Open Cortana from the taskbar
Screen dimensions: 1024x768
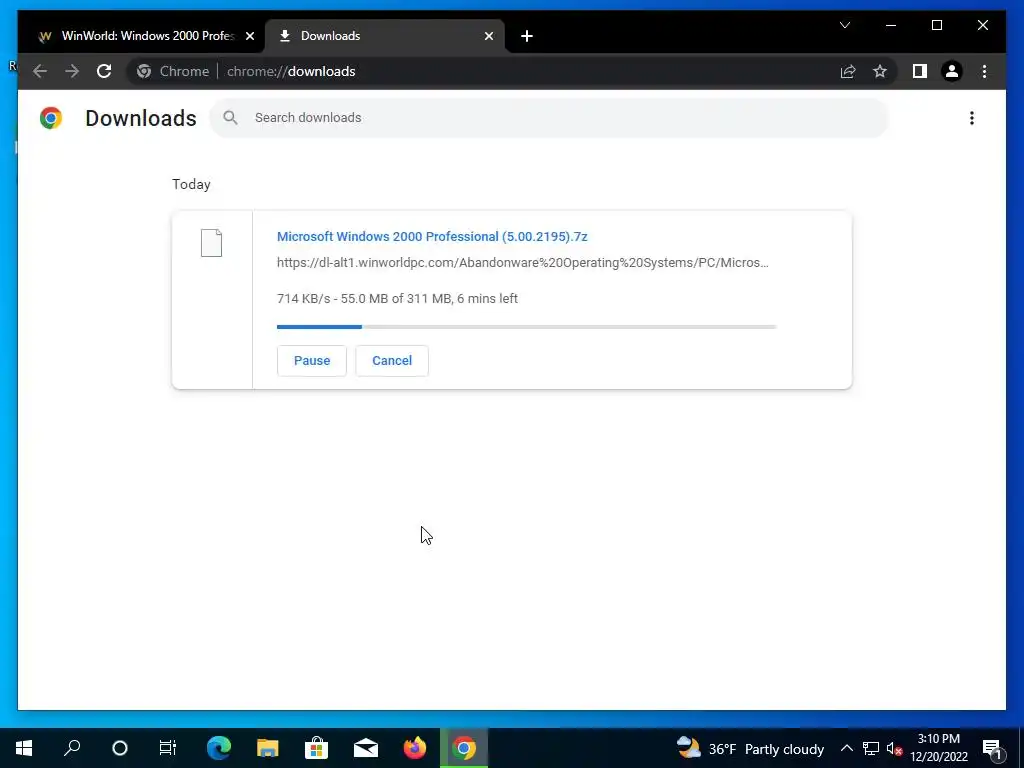click(x=120, y=748)
